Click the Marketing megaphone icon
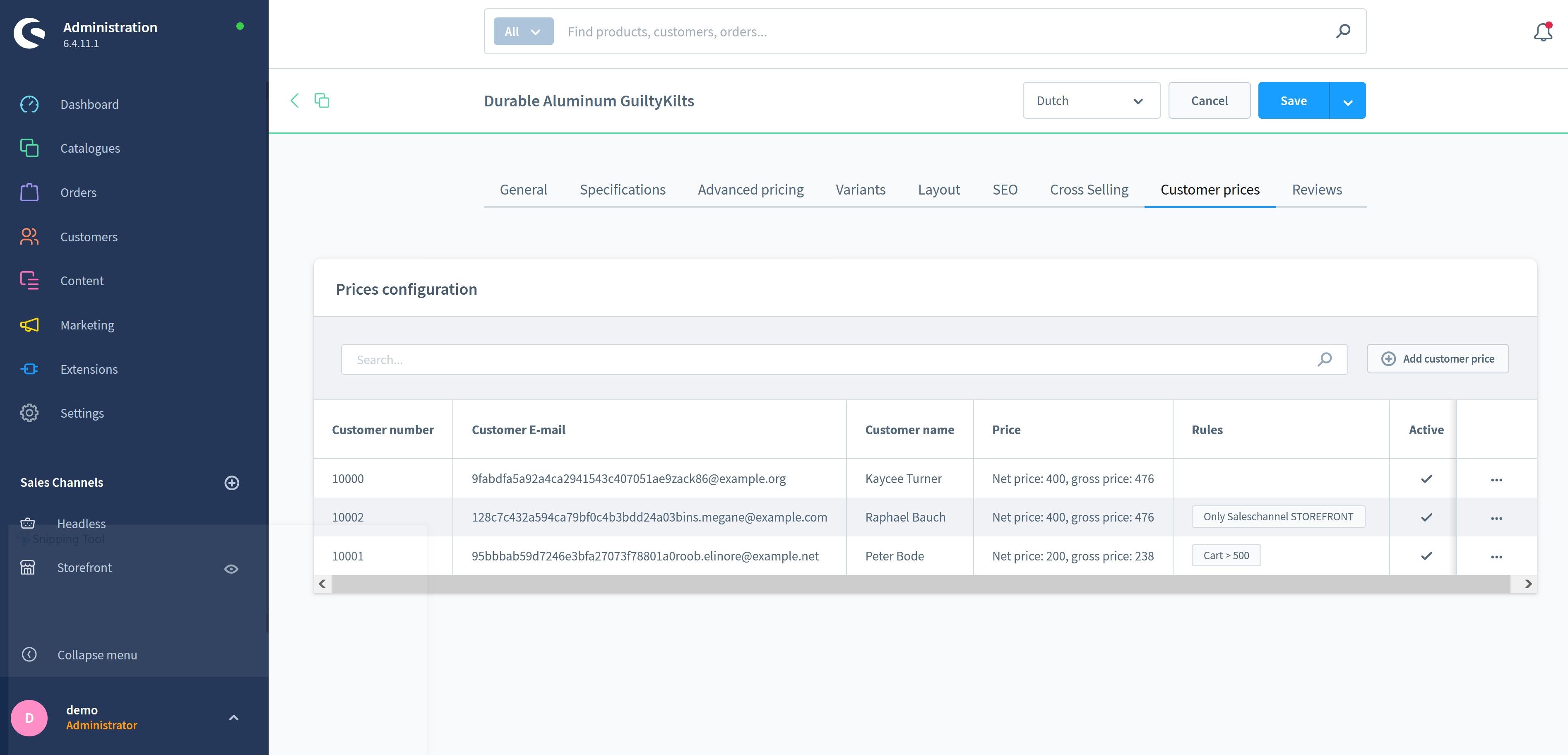This screenshot has height=755, width=1568. 29,325
